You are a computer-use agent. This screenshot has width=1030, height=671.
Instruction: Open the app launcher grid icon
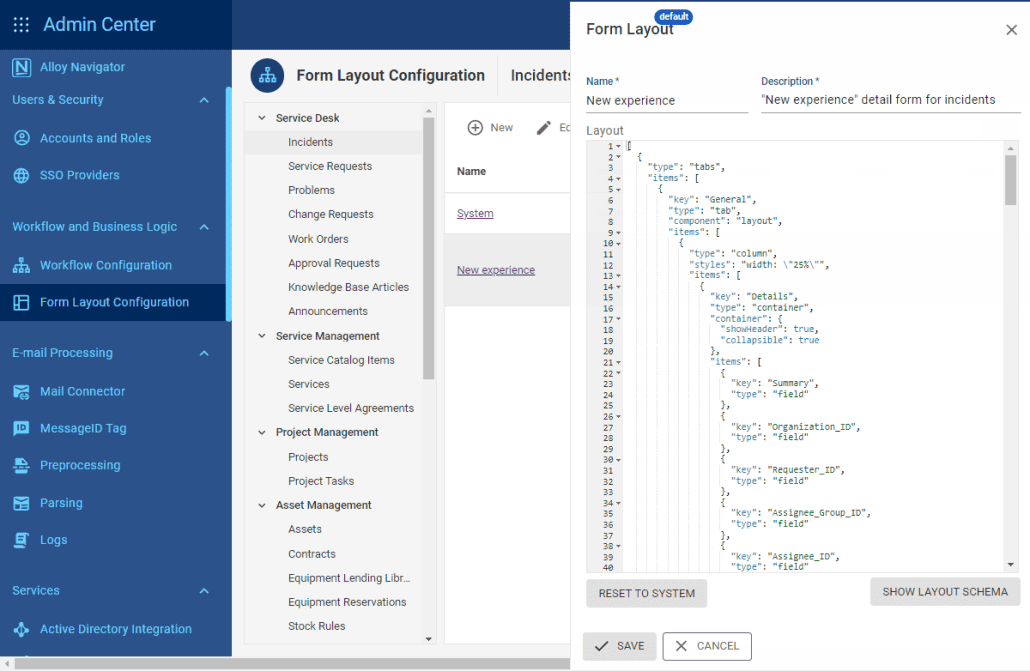click(21, 25)
